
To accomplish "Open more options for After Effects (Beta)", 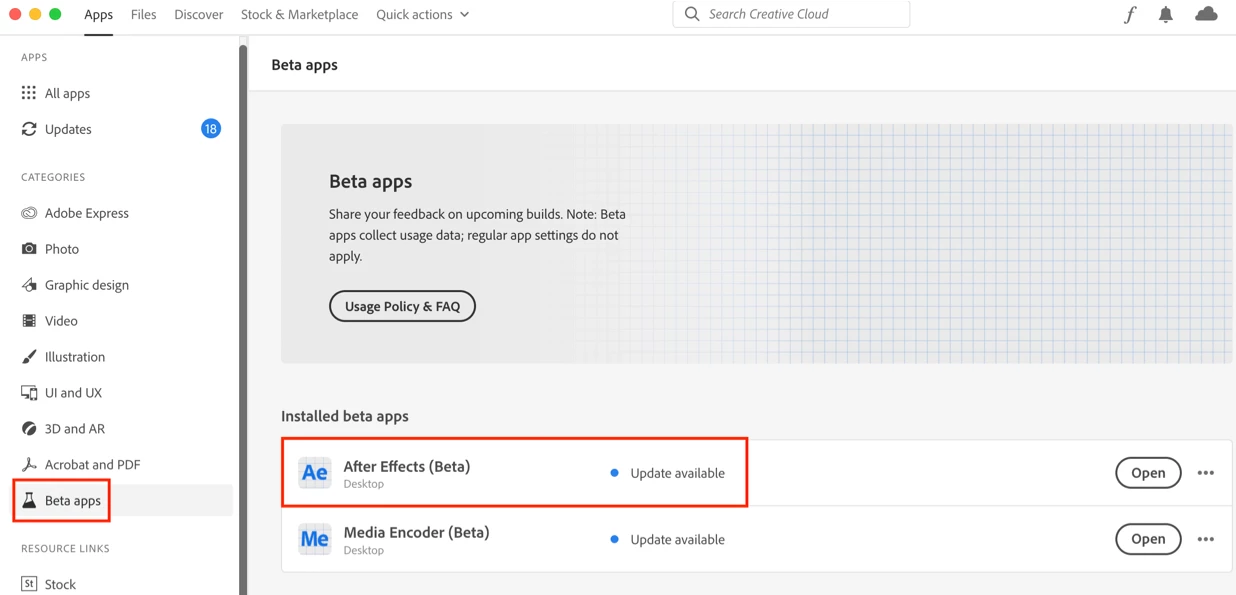I will [x=1206, y=473].
